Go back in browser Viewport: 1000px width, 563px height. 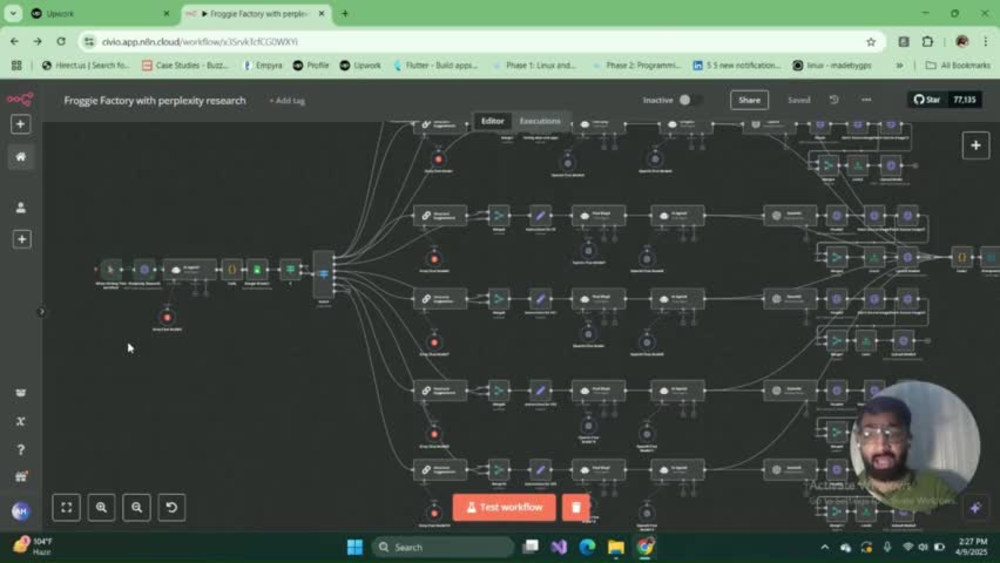point(14,41)
